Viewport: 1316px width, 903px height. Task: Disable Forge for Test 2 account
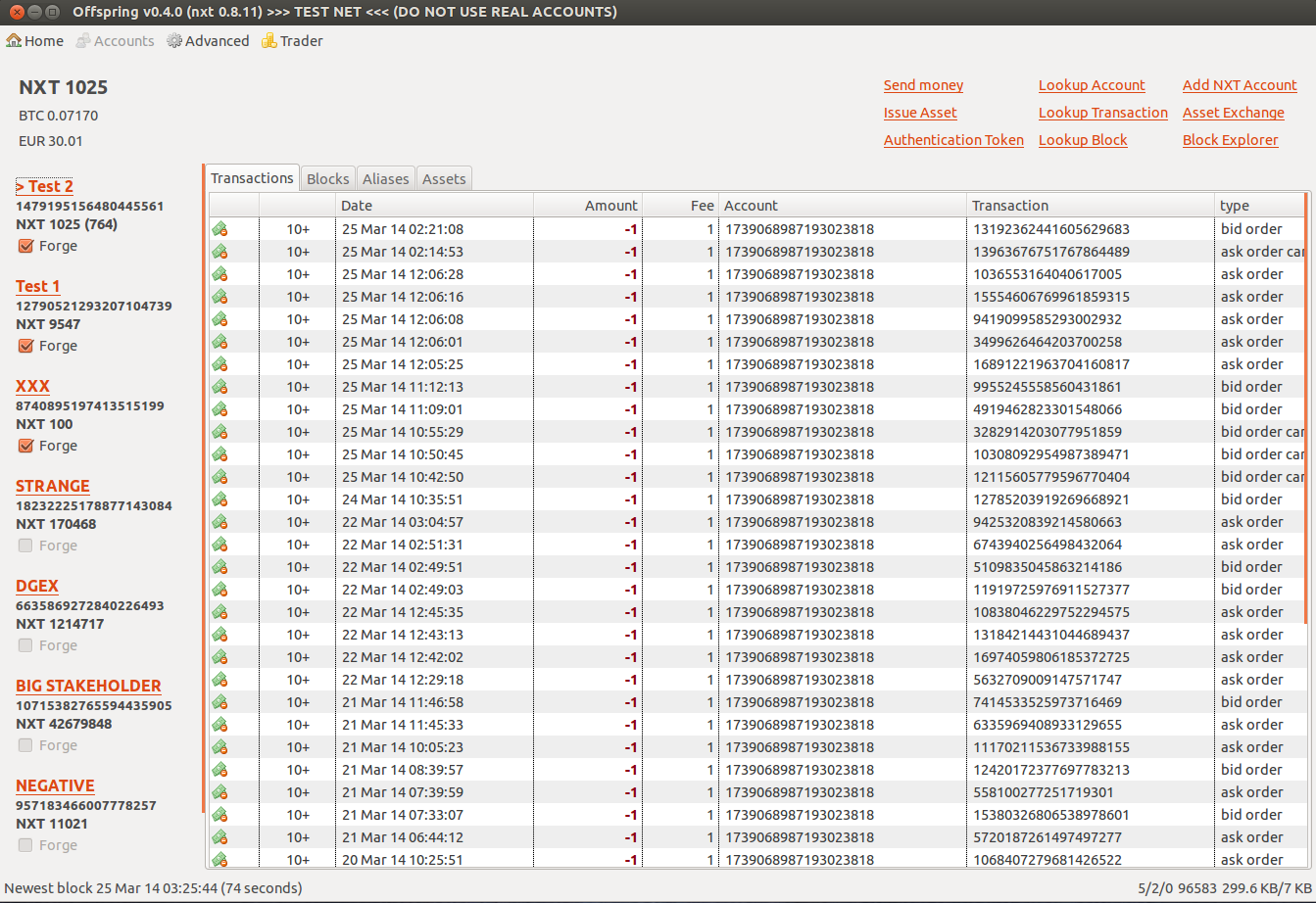(25, 246)
